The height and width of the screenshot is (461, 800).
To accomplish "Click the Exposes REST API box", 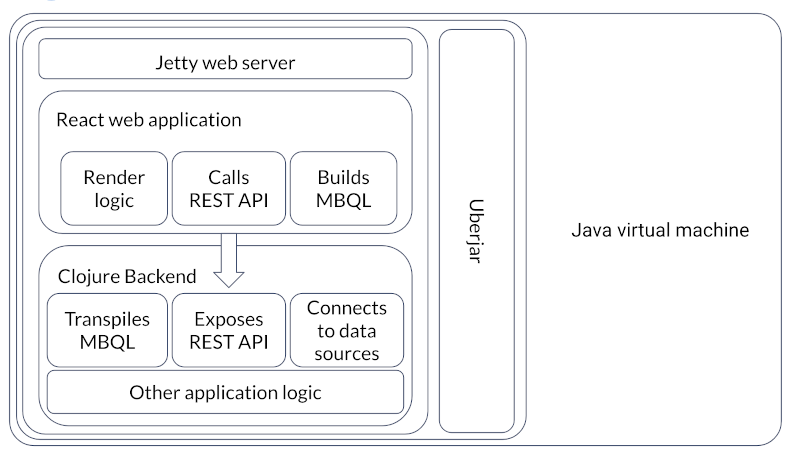I will 227,329.
